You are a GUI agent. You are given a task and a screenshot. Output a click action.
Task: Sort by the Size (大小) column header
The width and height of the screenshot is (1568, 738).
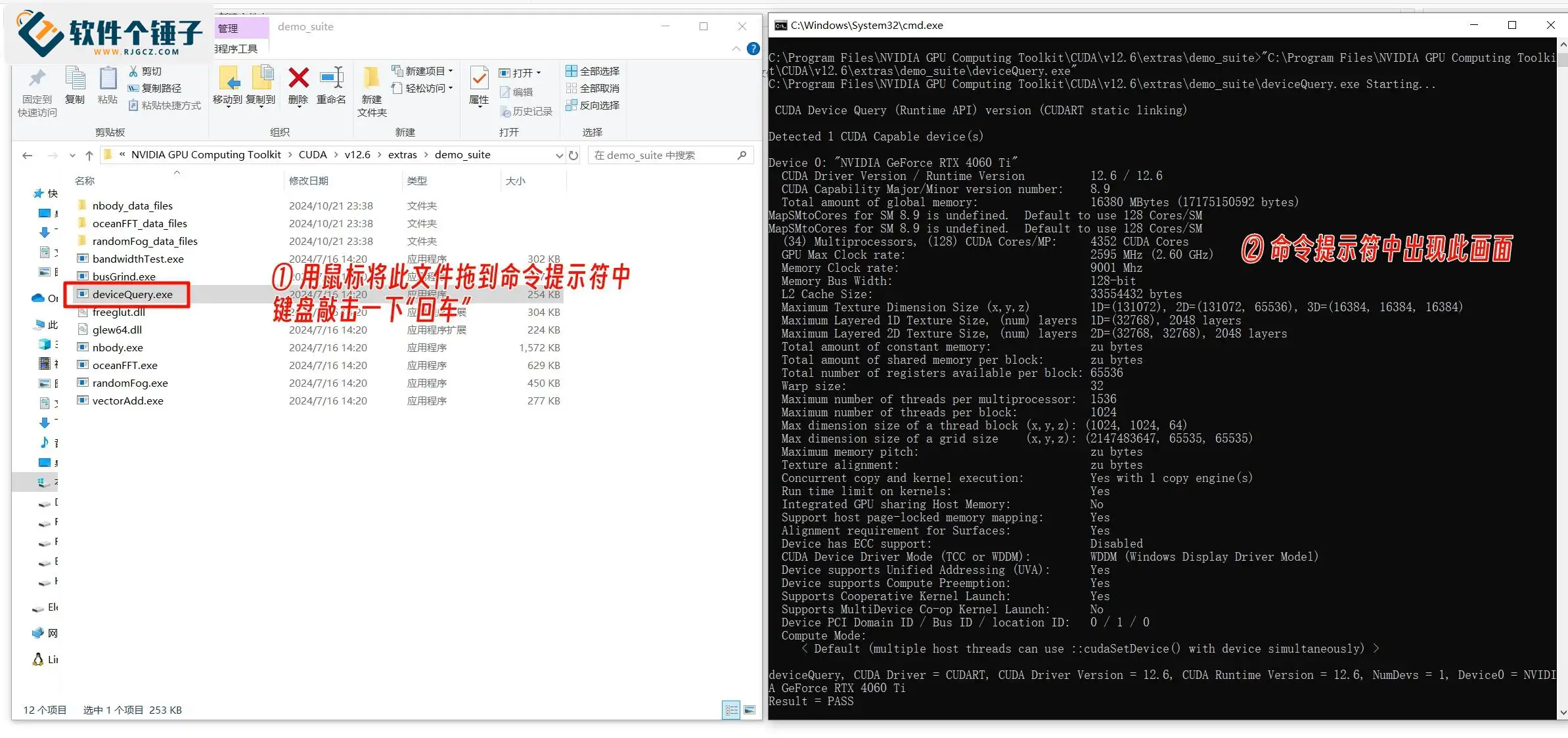pyautogui.click(x=516, y=181)
